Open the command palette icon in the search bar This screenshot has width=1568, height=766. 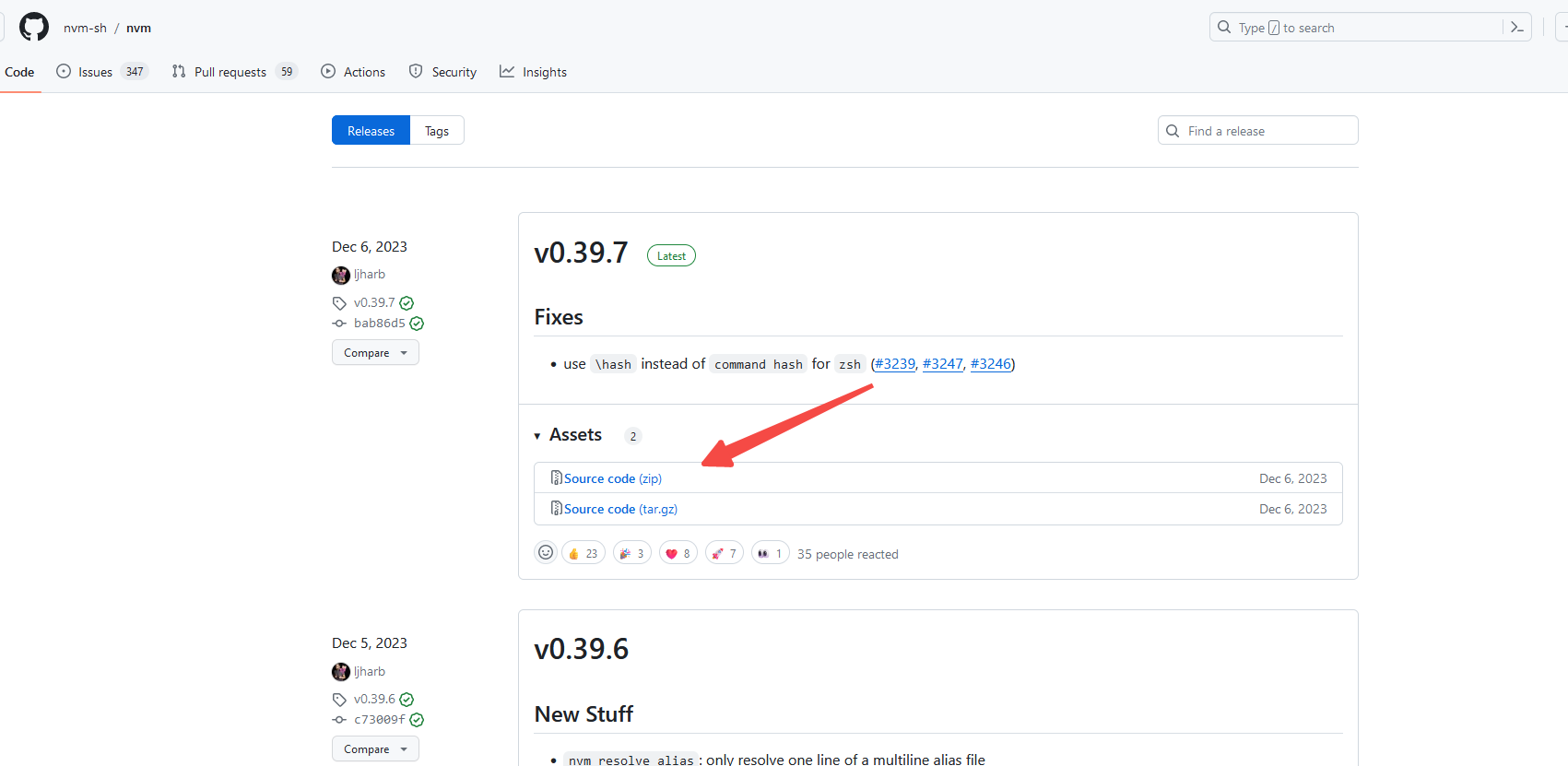(x=1516, y=28)
